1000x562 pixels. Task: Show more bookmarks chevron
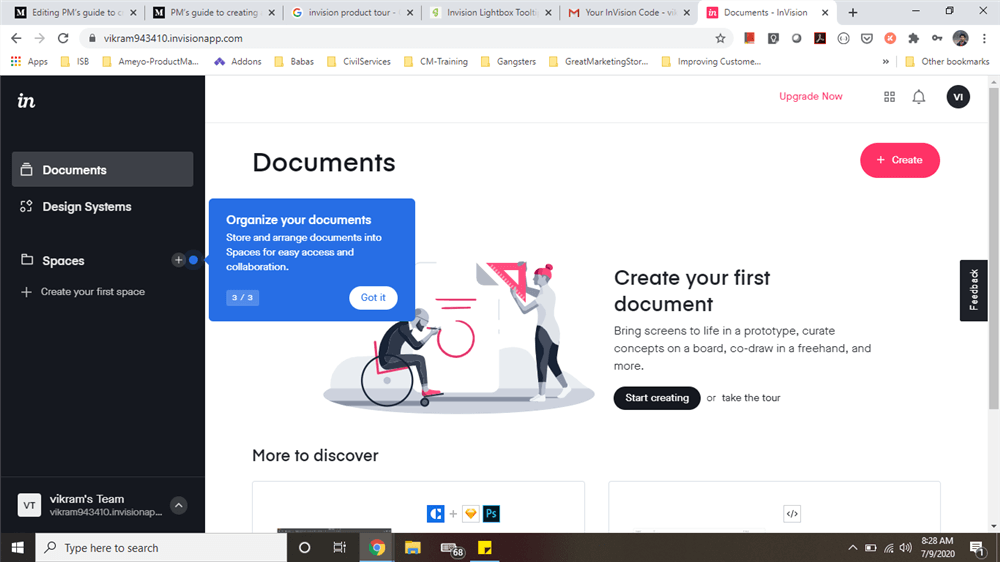click(x=885, y=61)
